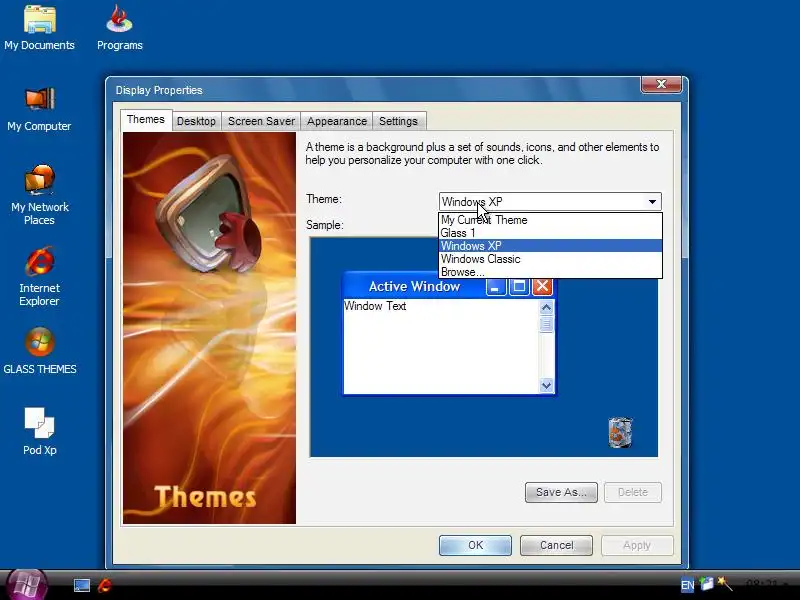Click the sample window maximize button
This screenshot has width=800, height=600.
pyautogui.click(x=519, y=287)
